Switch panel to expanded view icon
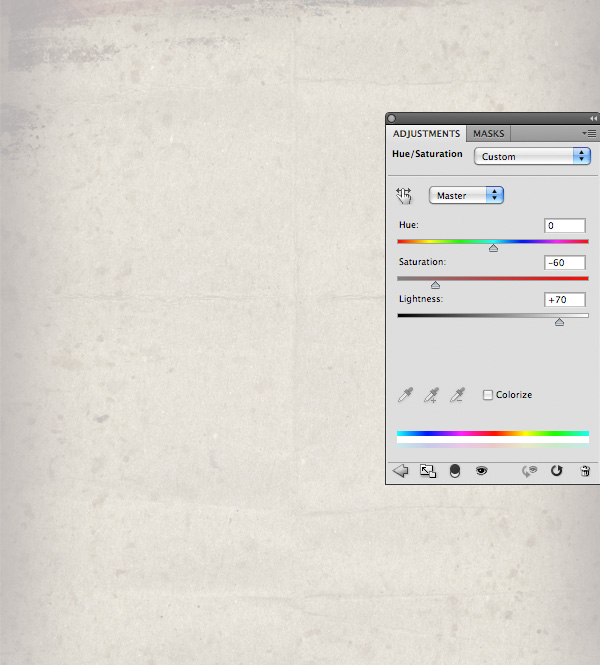This screenshot has width=600, height=665. [x=427, y=471]
